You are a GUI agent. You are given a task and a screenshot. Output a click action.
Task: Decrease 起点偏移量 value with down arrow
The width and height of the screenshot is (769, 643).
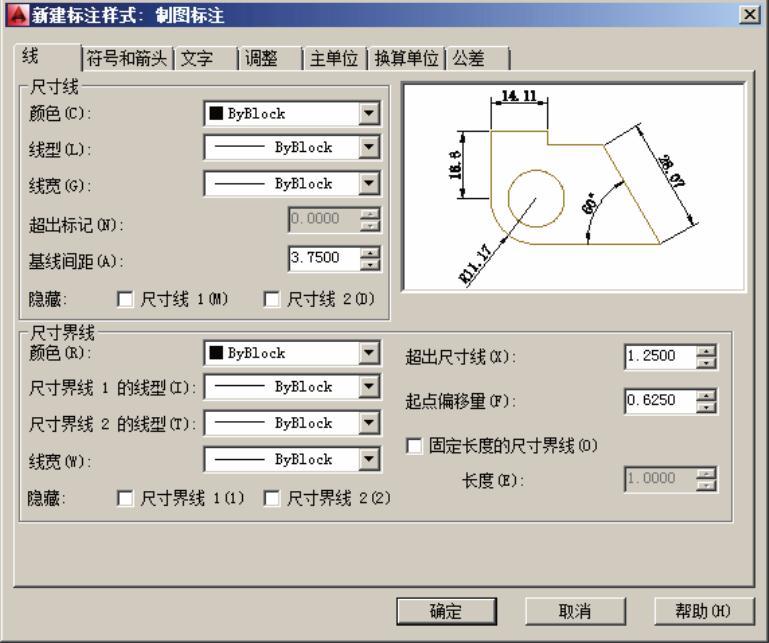coord(709,406)
